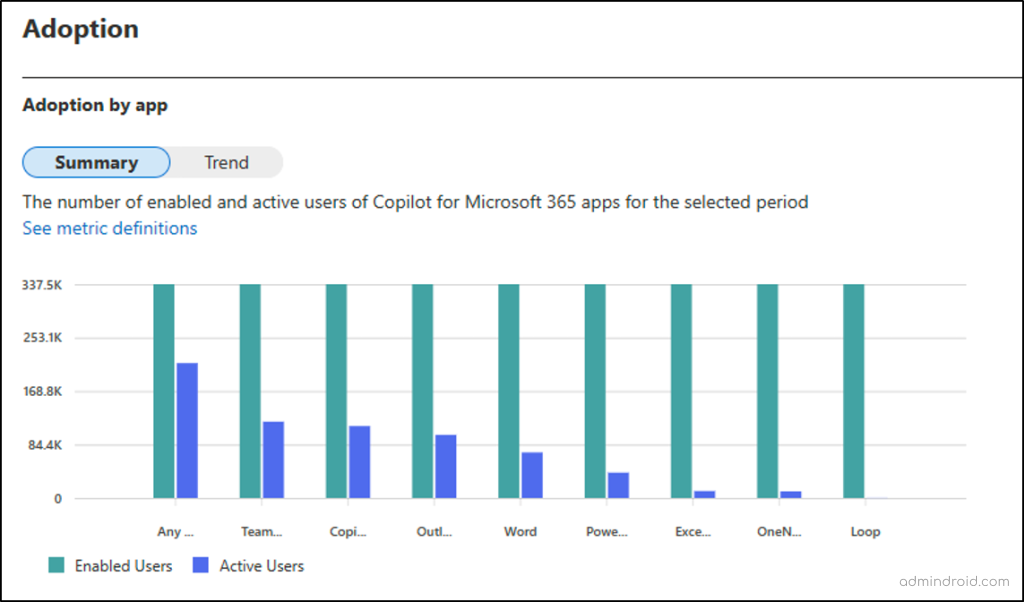
Task: Switch to the Trend view
Action: tap(226, 162)
